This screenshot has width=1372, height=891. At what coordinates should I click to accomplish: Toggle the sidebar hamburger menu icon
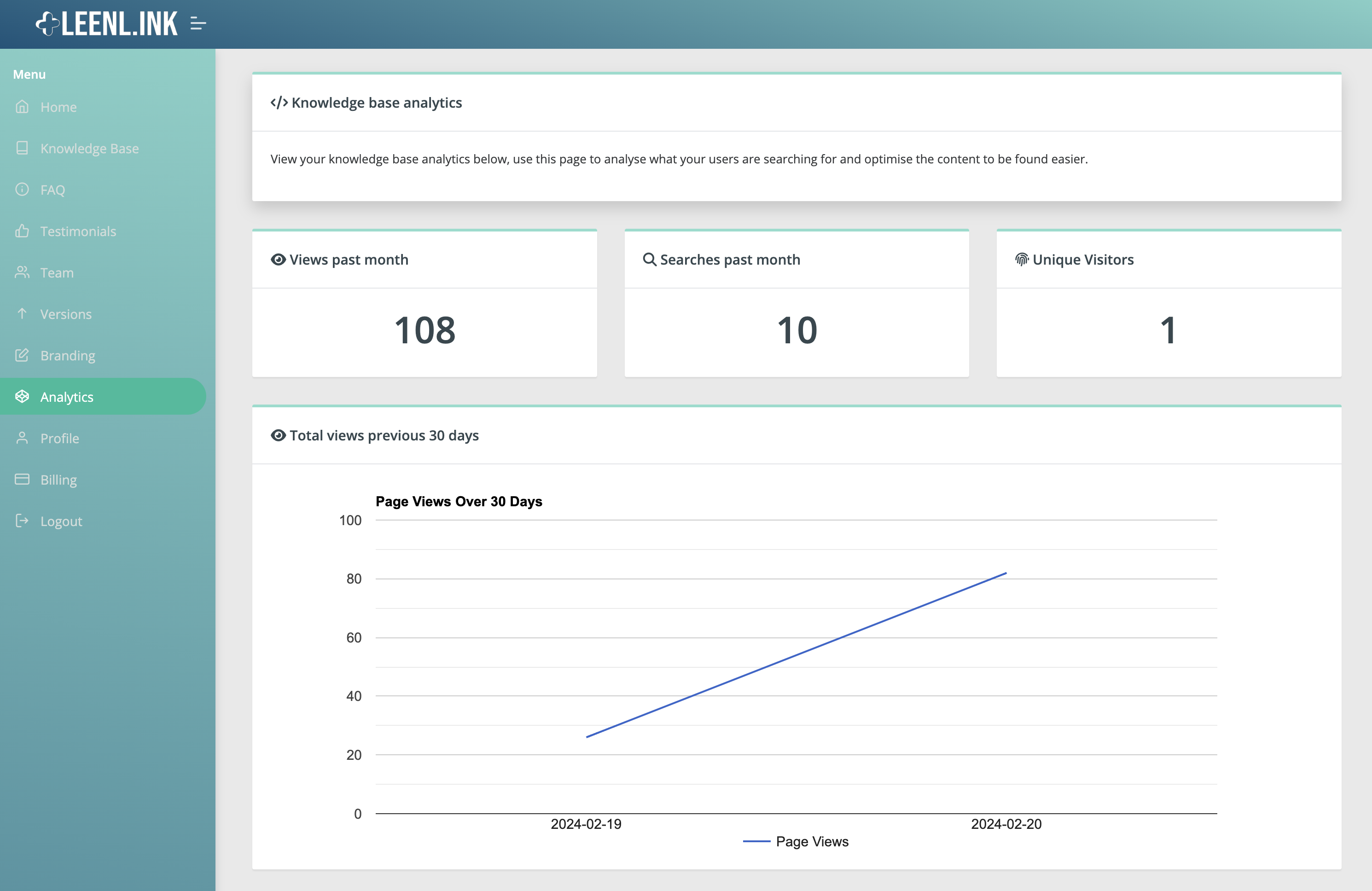198,23
